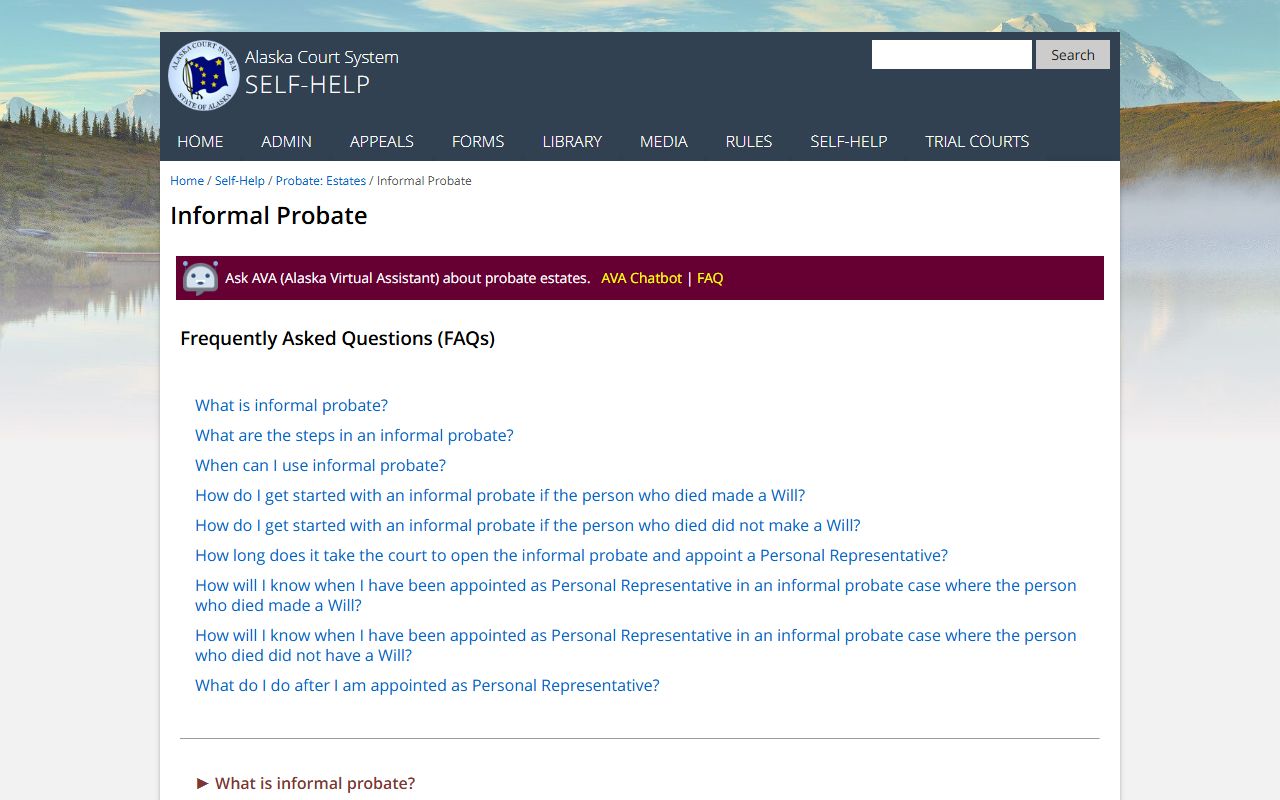1280x800 pixels.
Task: Select the MEDIA menu item
Action: point(664,141)
